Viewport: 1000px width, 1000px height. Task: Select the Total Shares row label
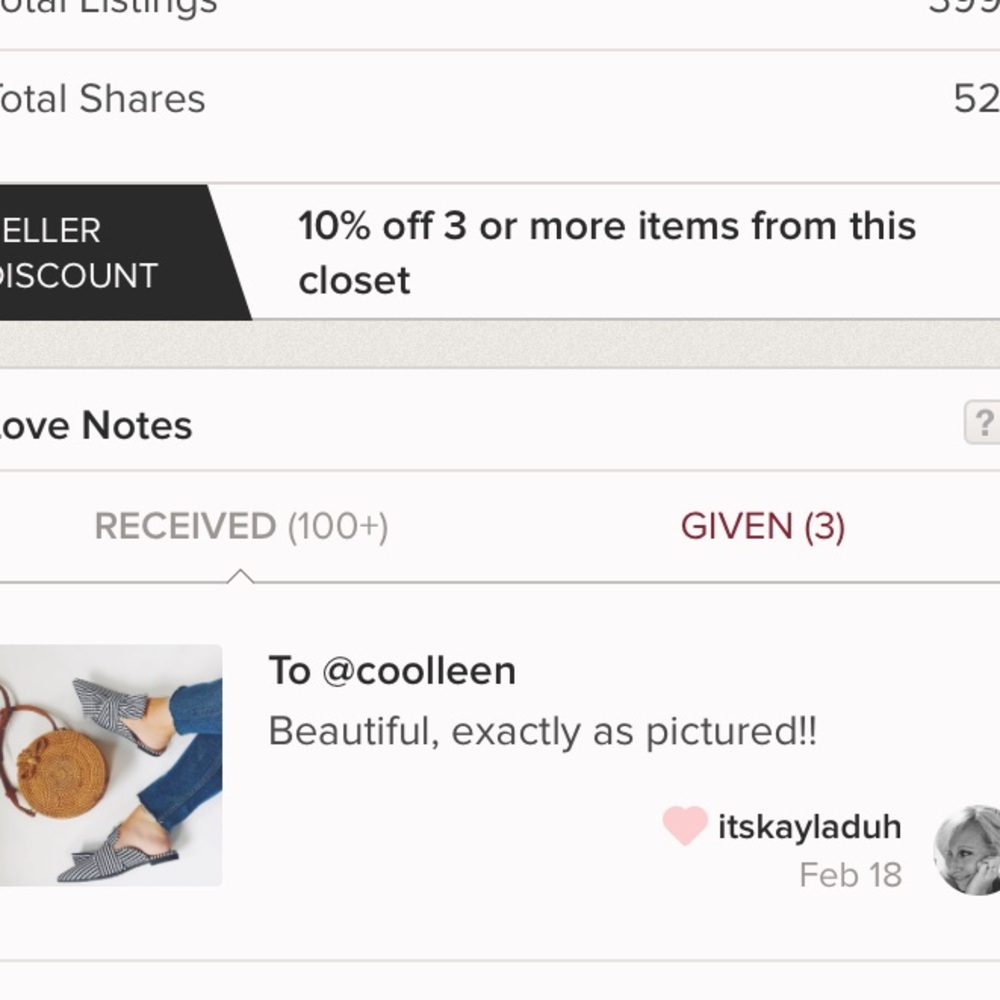point(100,99)
